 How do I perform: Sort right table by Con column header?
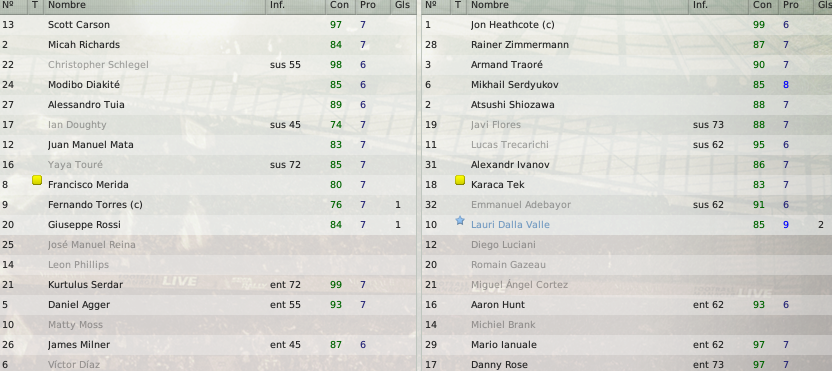tap(764, 5)
